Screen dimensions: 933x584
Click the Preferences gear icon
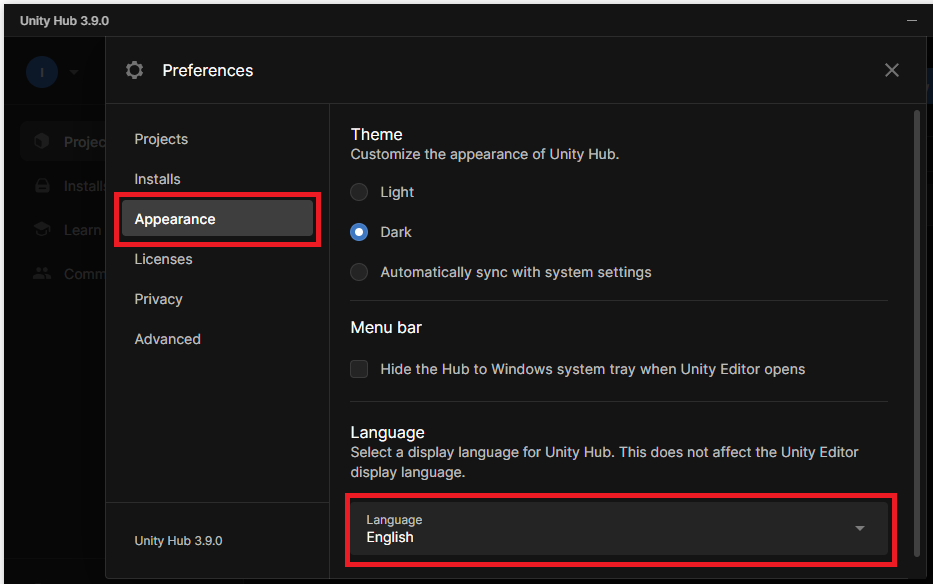pyautogui.click(x=134, y=70)
